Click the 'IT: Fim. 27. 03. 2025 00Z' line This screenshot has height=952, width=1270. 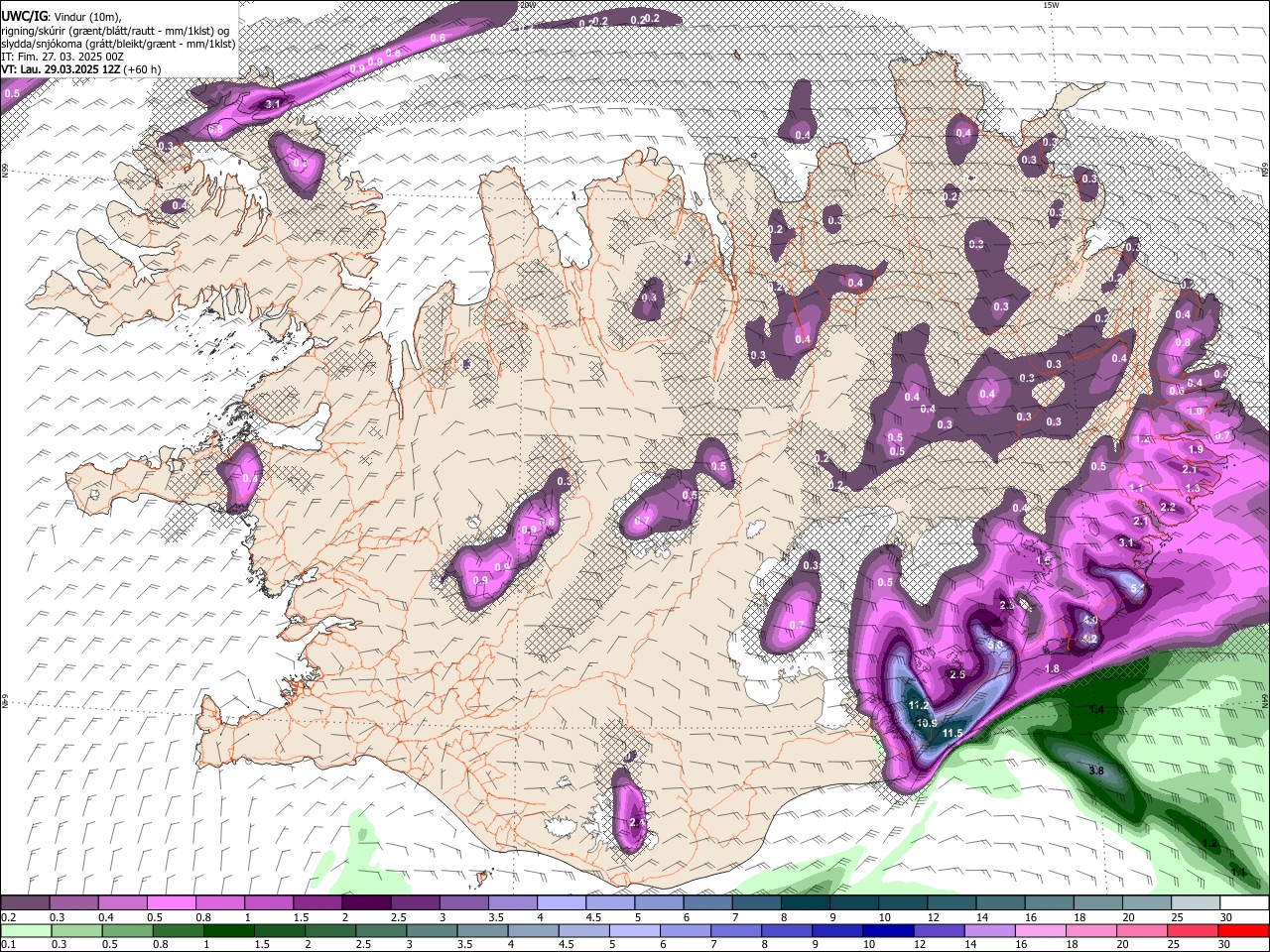[x=63, y=57]
